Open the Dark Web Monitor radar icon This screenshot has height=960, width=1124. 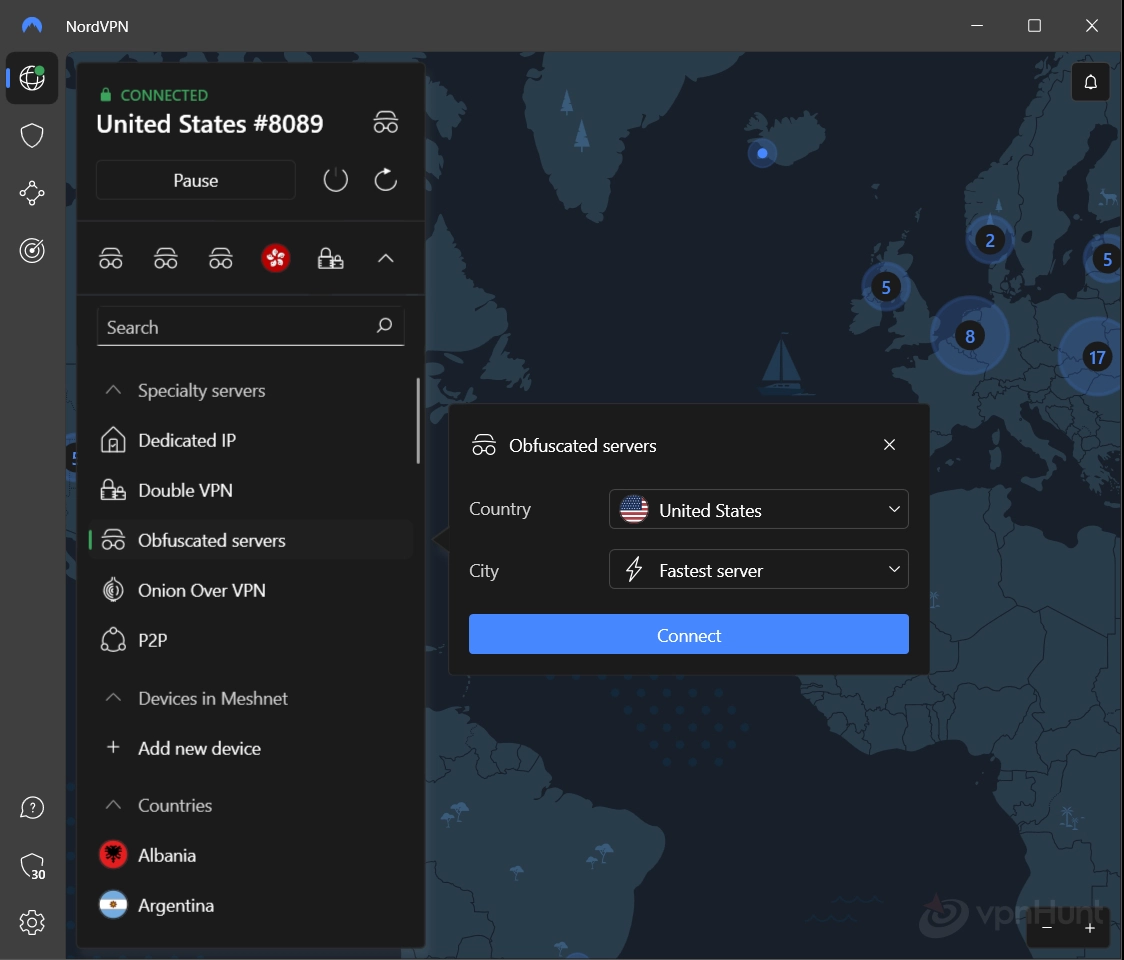coord(32,250)
